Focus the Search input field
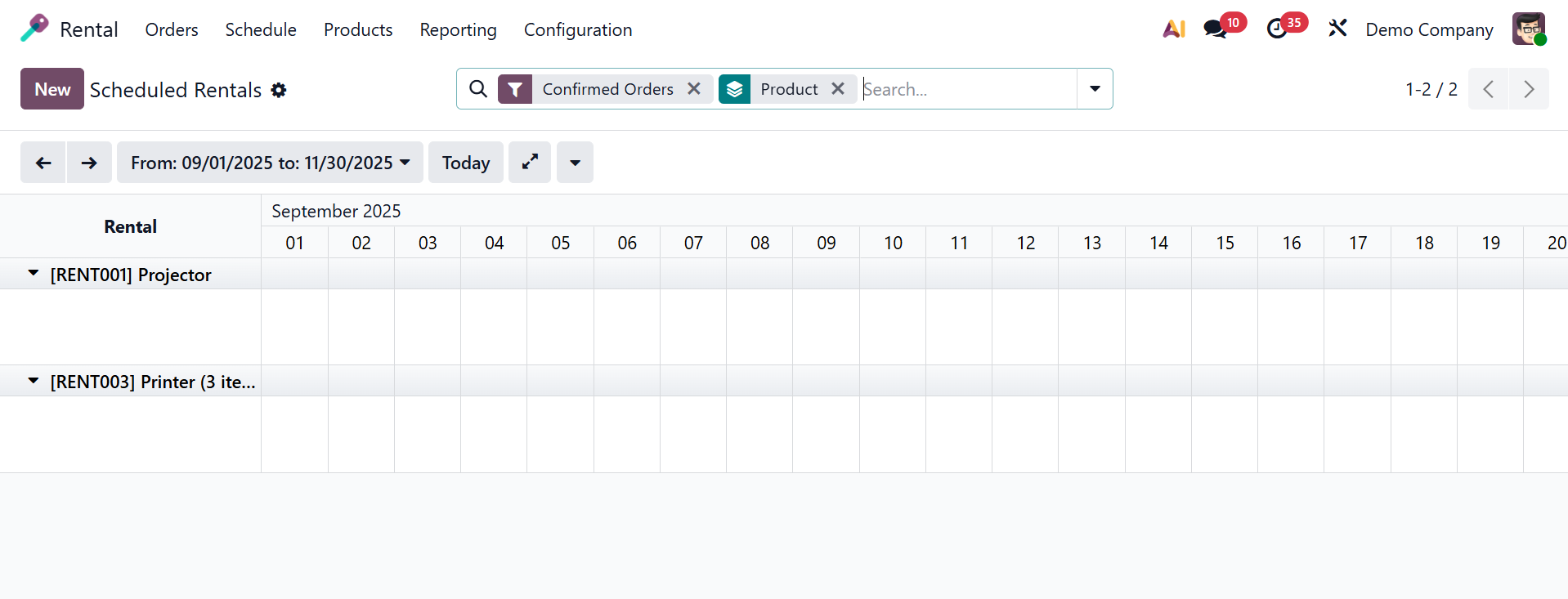Image resolution: width=1568 pixels, height=599 pixels. click(968, 89)
